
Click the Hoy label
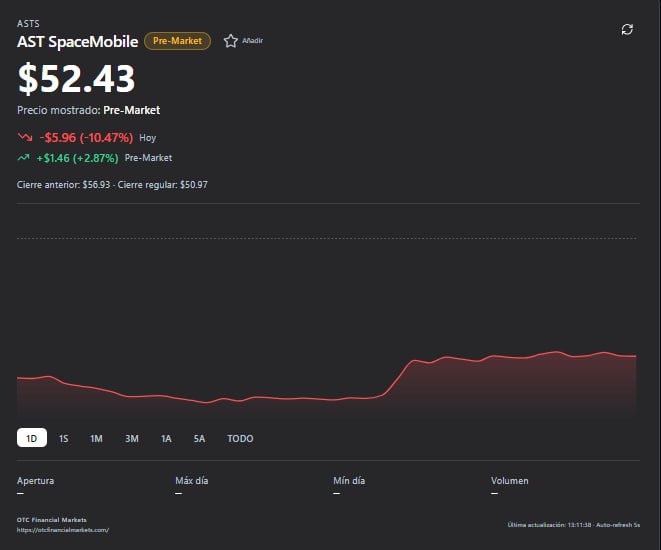coord(148,138)
